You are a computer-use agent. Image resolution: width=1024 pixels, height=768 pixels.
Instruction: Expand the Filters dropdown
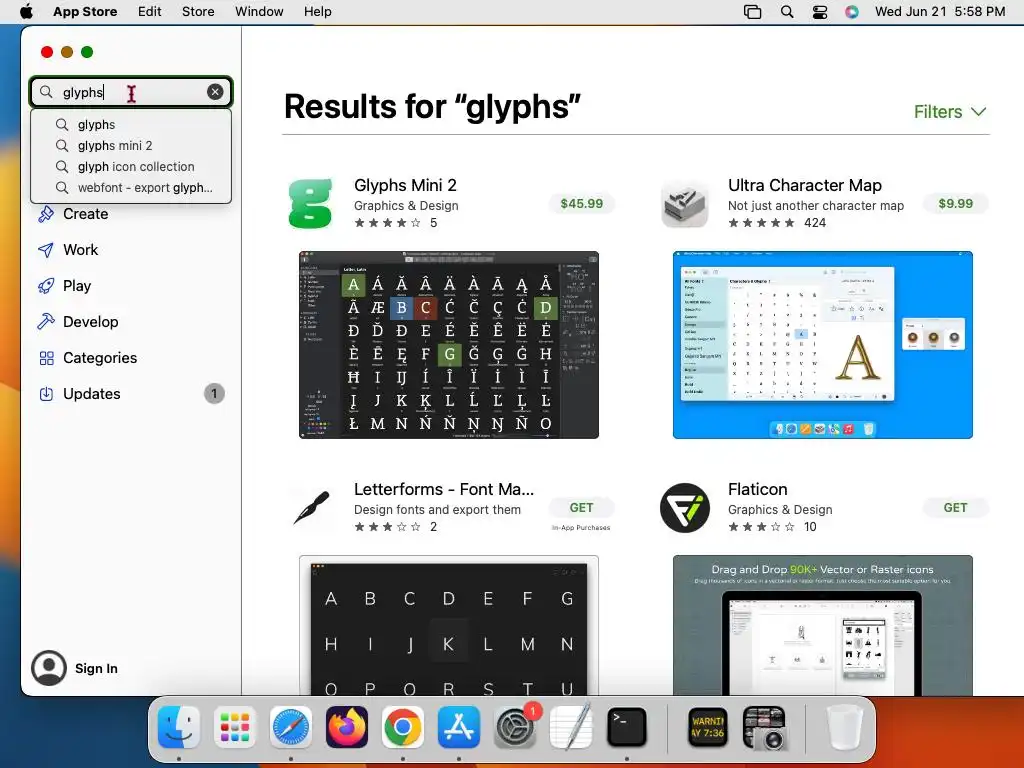click(950, 112)
